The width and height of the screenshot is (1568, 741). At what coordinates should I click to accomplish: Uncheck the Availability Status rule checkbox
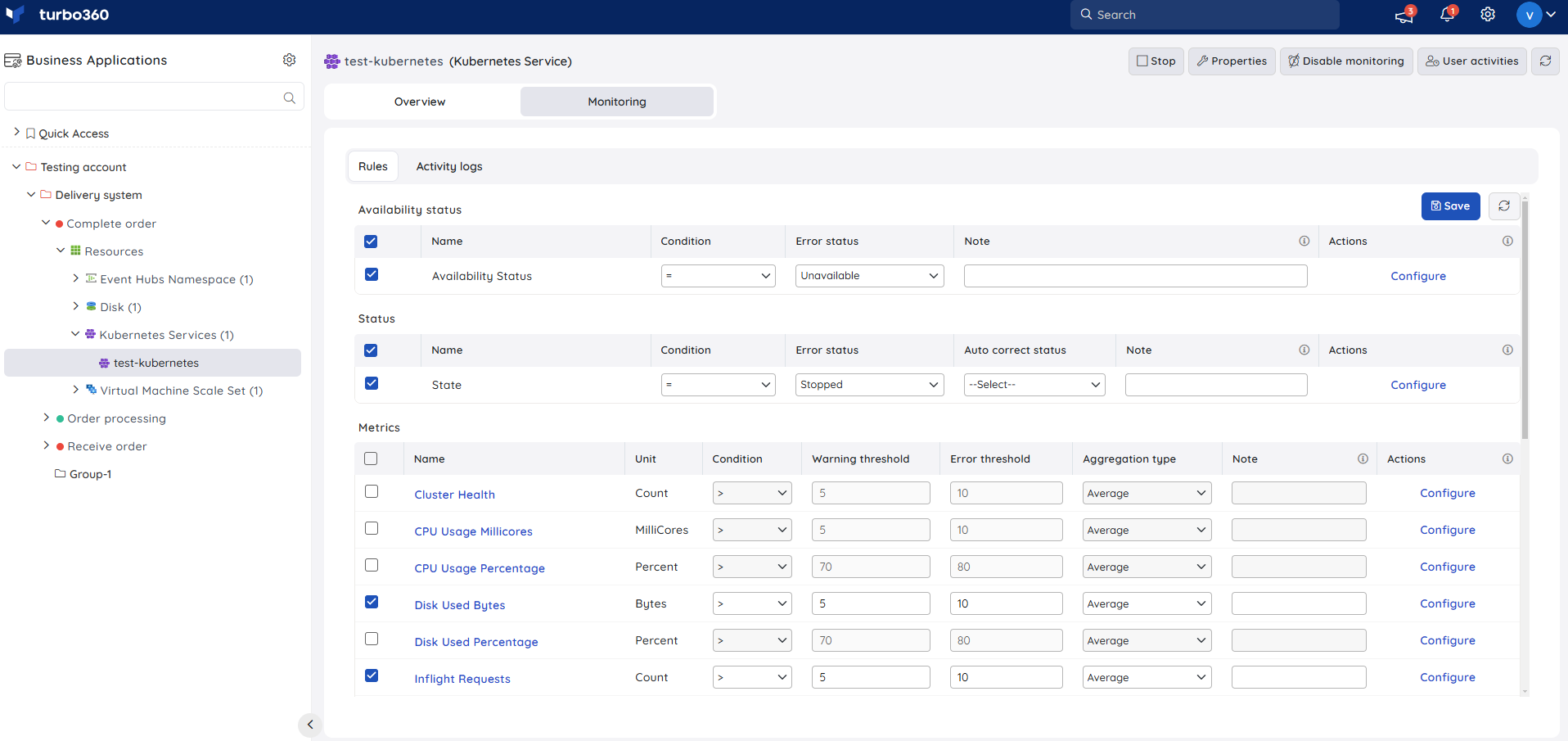click(x=372, y=274)
